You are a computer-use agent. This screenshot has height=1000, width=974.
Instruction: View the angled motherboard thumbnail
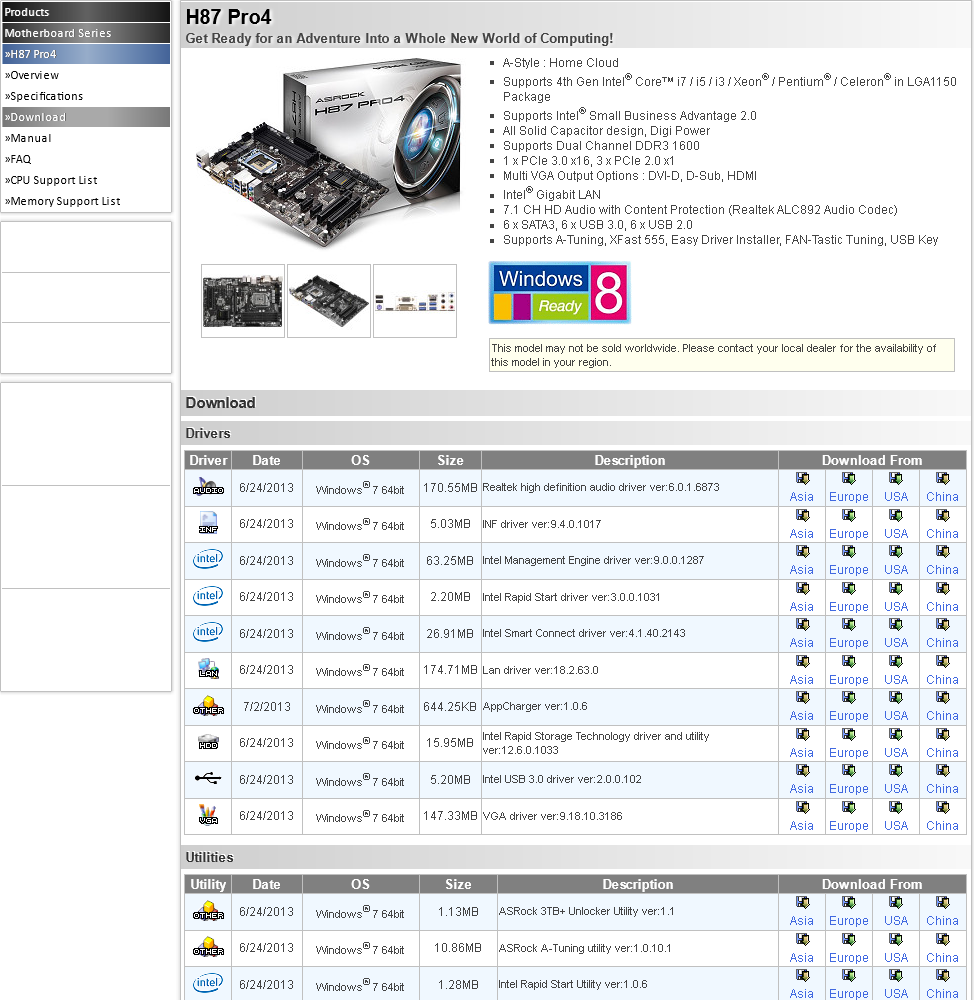329,301
